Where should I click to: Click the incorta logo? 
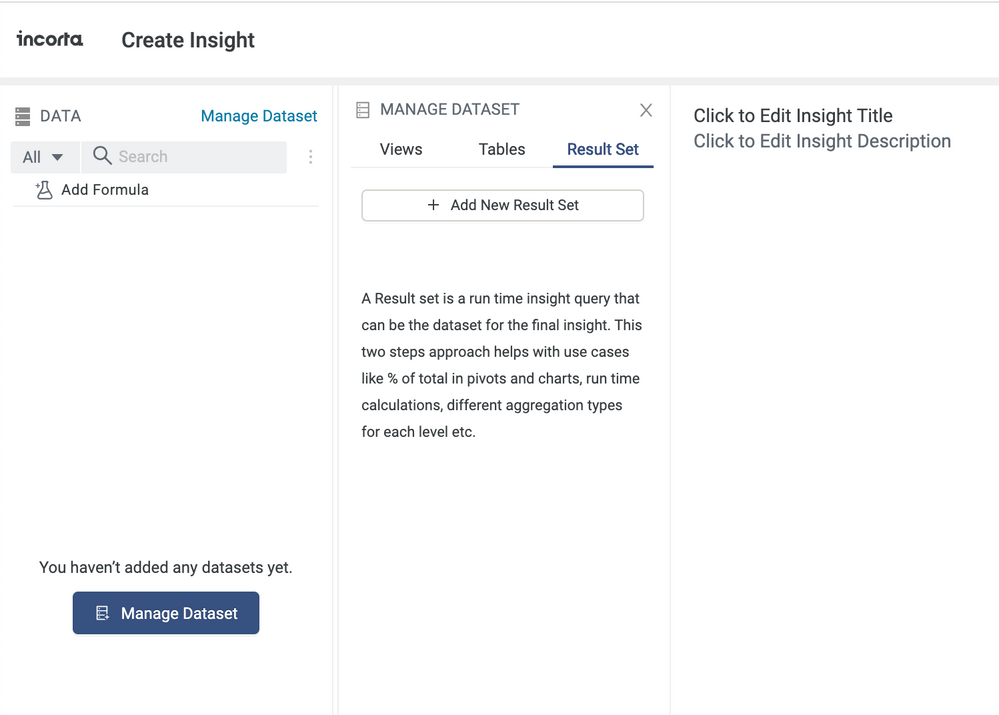(x=50, y=39)
